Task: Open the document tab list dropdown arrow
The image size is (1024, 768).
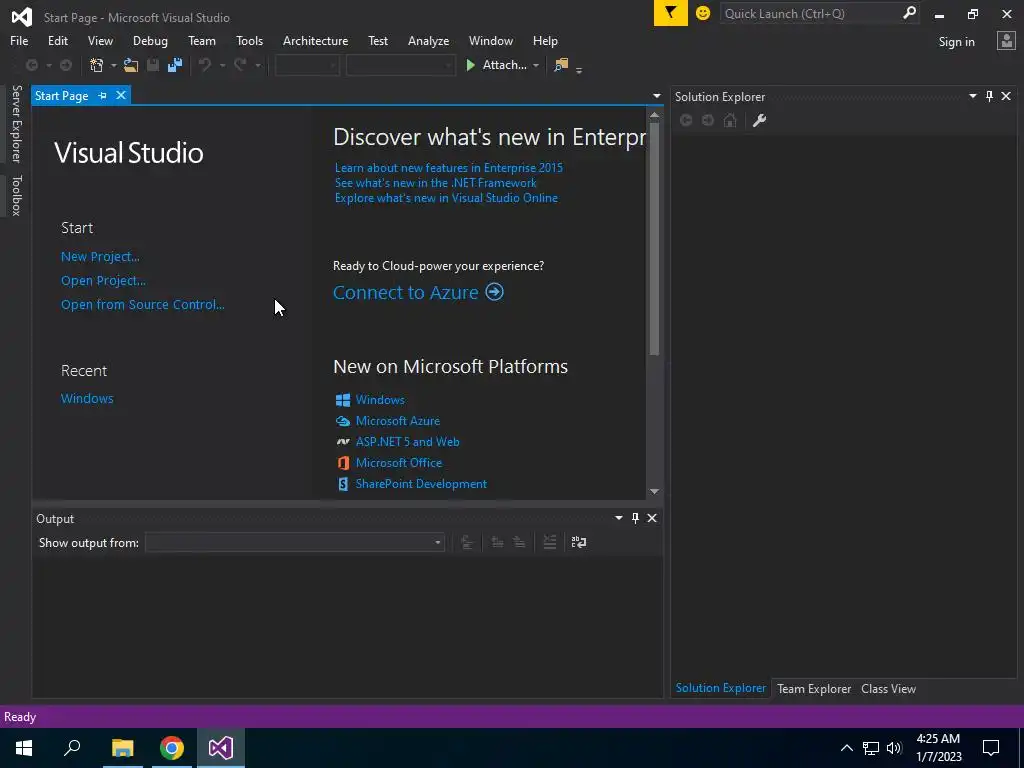Action: coord(656,96)
